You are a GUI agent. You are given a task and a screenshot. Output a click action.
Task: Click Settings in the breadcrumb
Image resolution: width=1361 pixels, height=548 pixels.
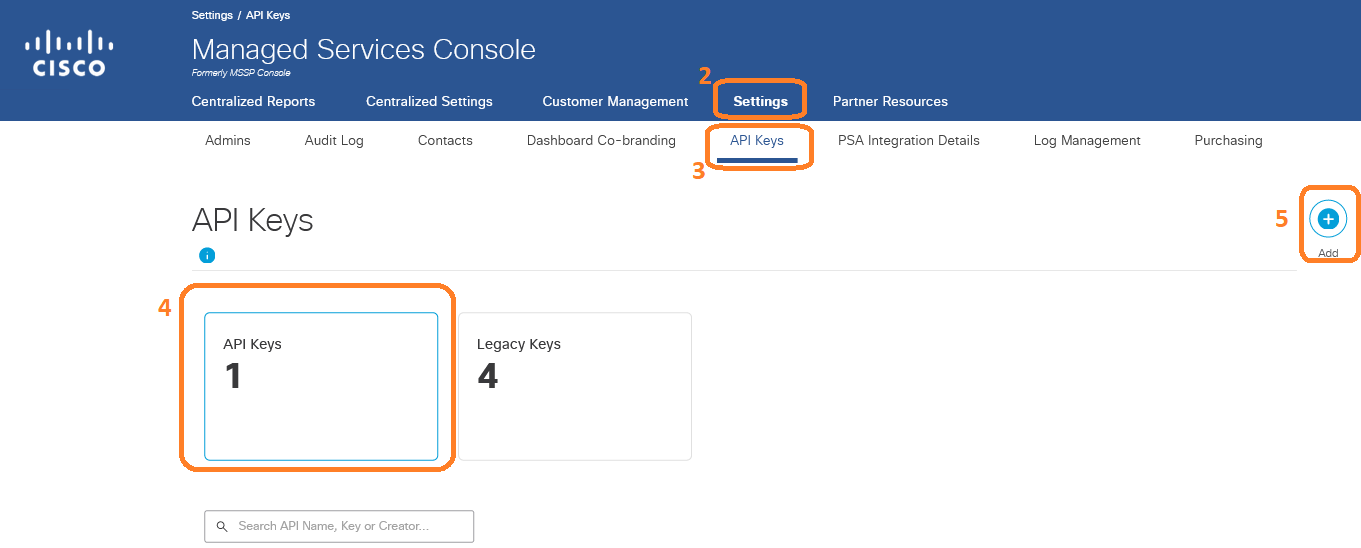[212, 15]
